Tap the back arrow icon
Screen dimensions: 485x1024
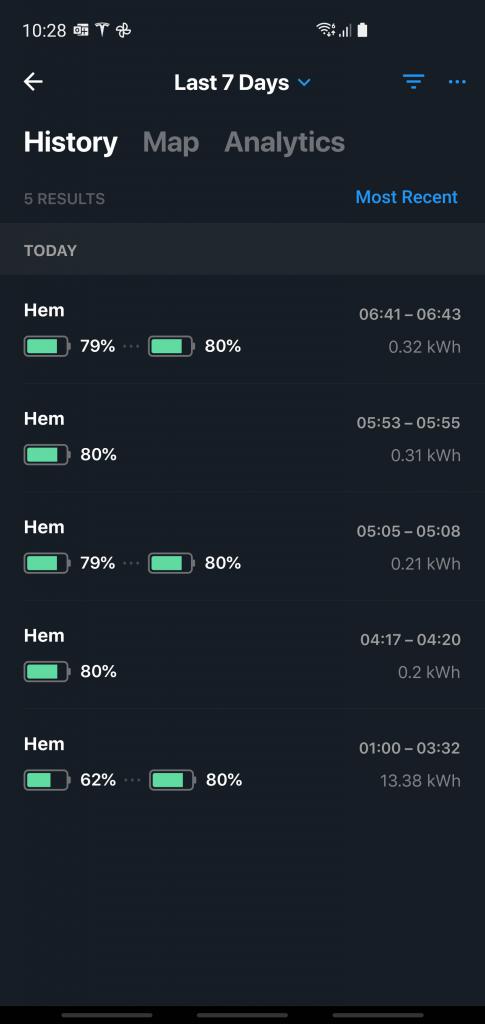pos(33,82)
